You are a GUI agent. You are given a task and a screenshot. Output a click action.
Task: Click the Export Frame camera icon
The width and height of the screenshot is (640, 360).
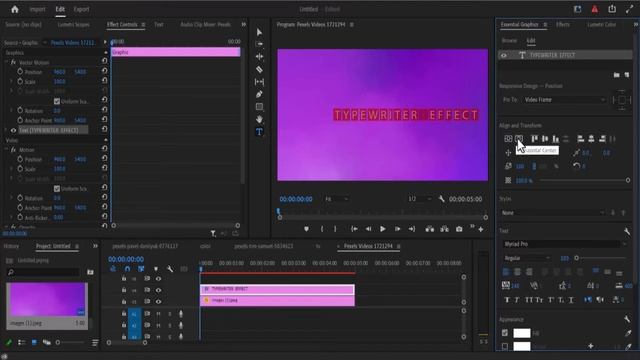coord(459,229)
